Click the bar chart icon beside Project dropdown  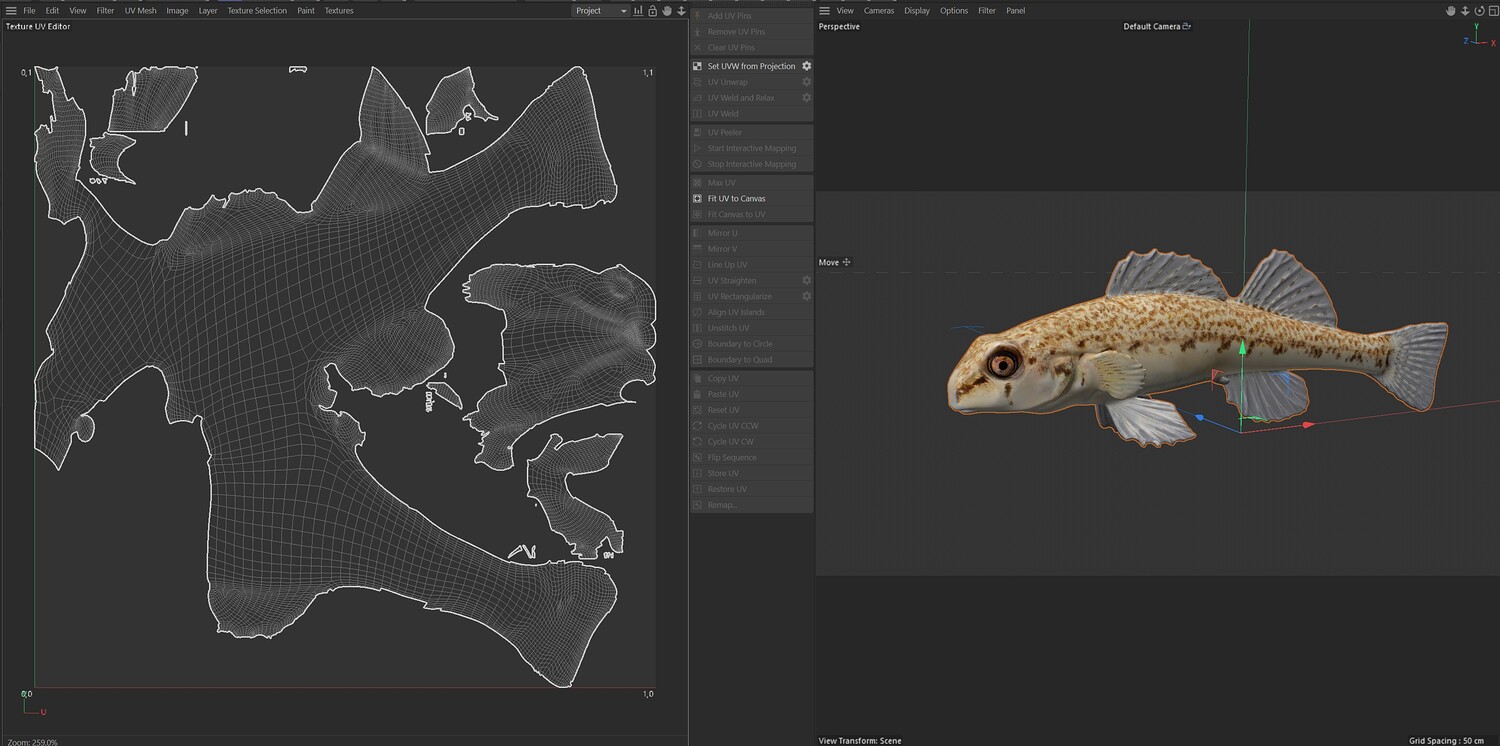tap(638, 10)
